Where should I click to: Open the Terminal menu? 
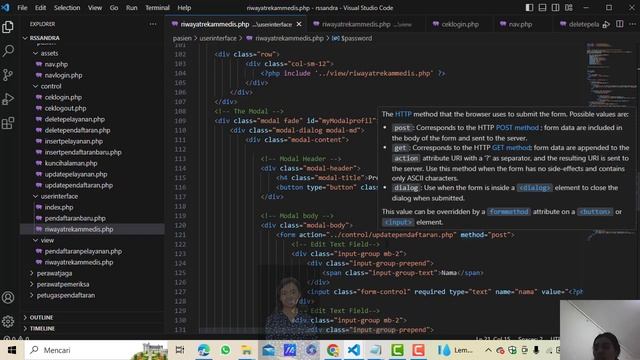pyautogui.click(x=157, y=8)
